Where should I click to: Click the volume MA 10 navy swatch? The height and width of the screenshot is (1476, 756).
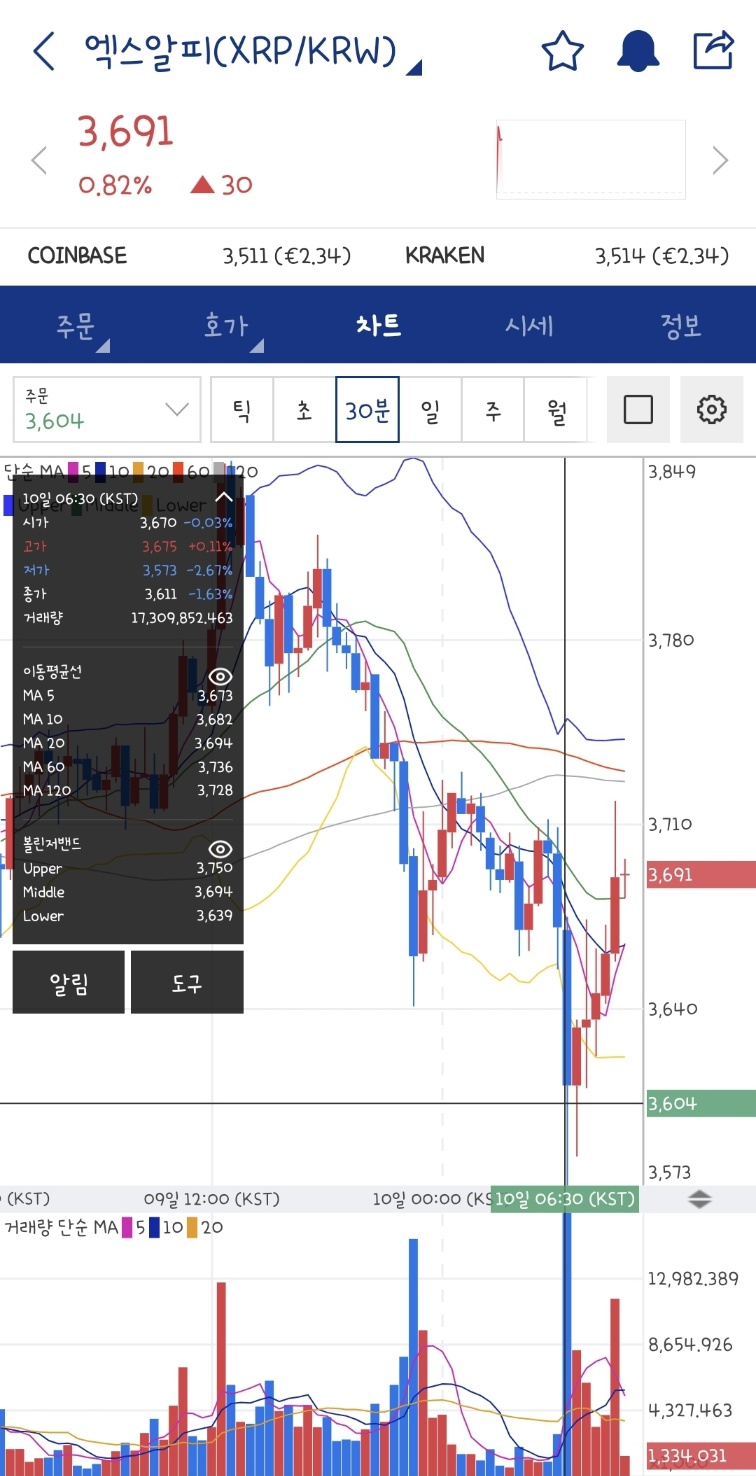pyautogui.click(x=154, y=1227)
